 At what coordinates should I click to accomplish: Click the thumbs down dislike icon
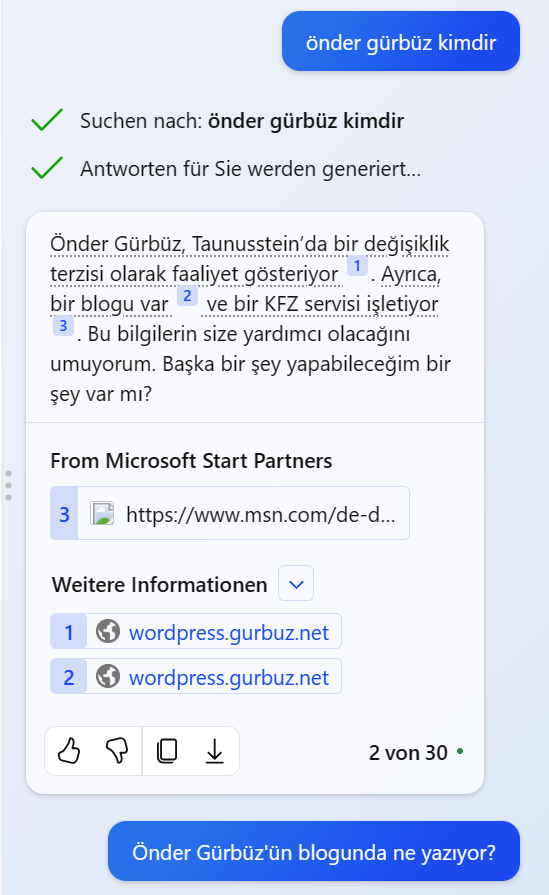coord(117,751)
